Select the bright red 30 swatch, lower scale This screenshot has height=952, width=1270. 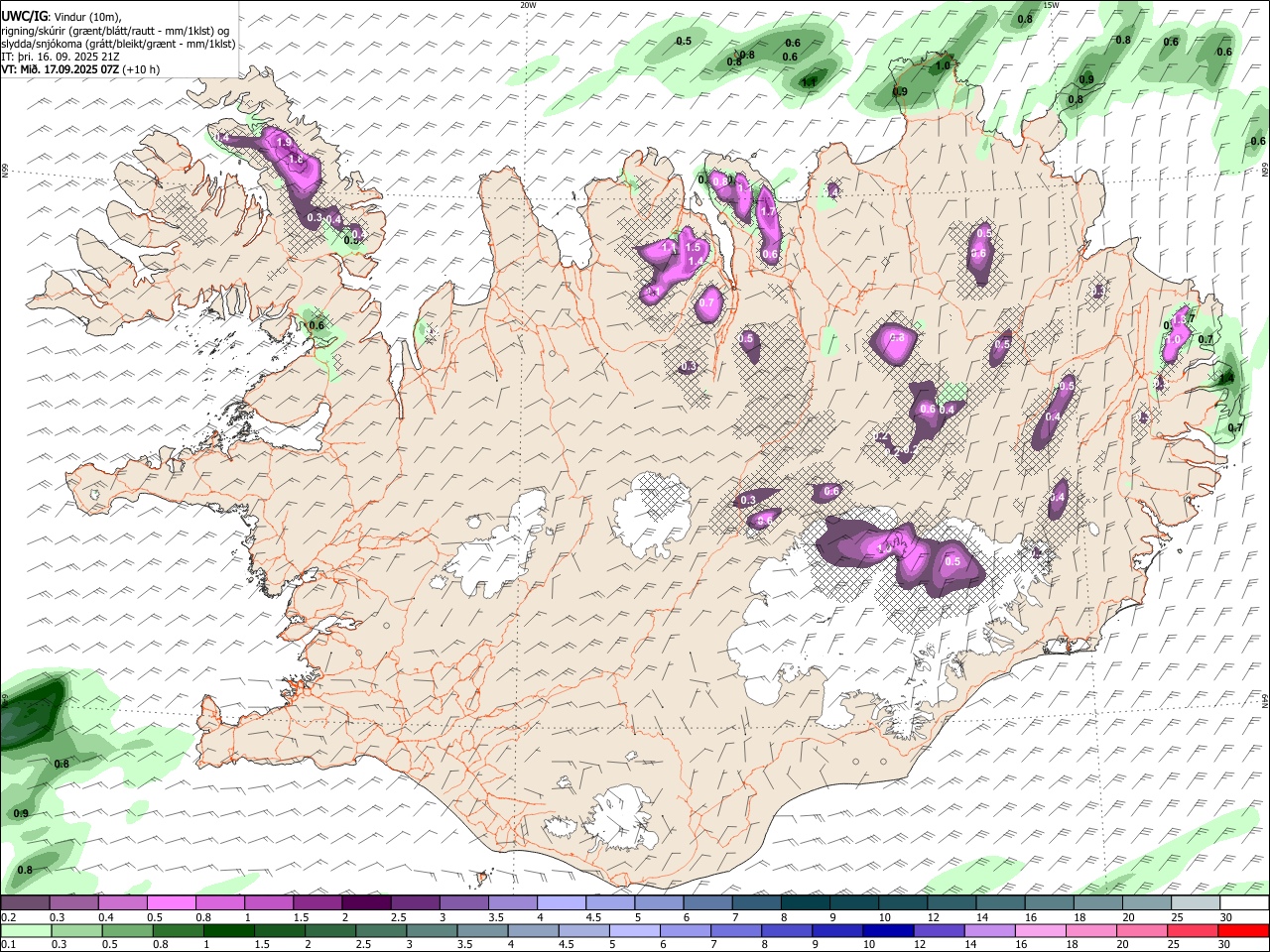point(1243,930)
